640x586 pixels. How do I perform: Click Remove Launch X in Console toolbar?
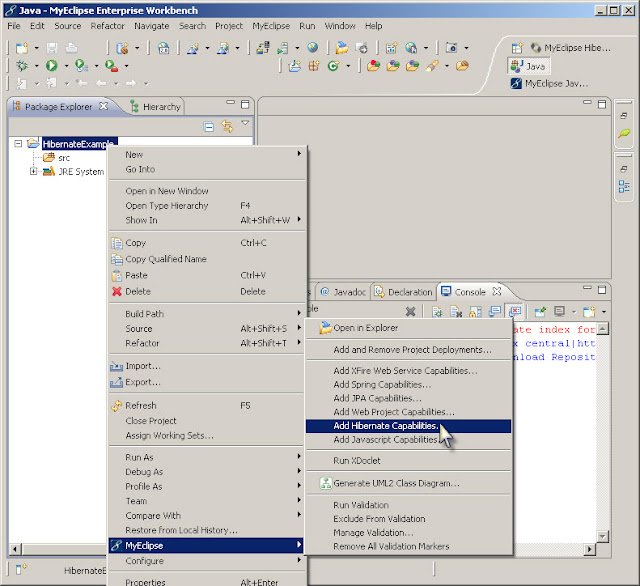click(x=411, y=312)
